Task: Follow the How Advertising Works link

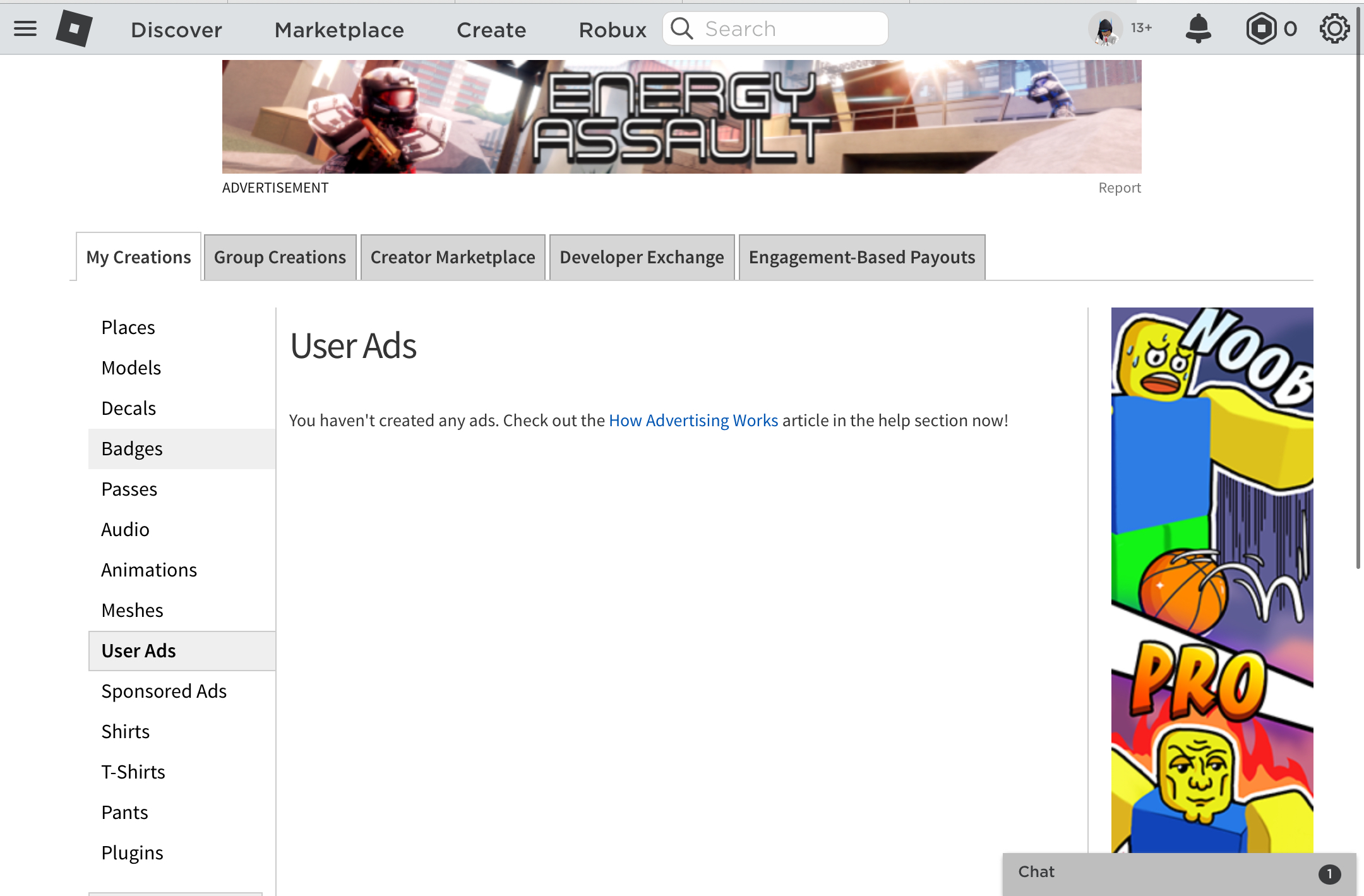Action: point(693,421)
